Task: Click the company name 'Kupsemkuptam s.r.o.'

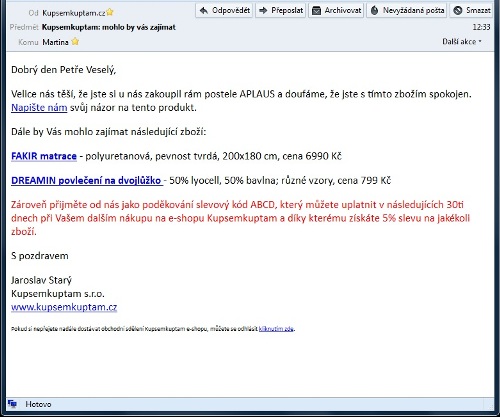Action: pyautogui.click(x=58, y=294)
